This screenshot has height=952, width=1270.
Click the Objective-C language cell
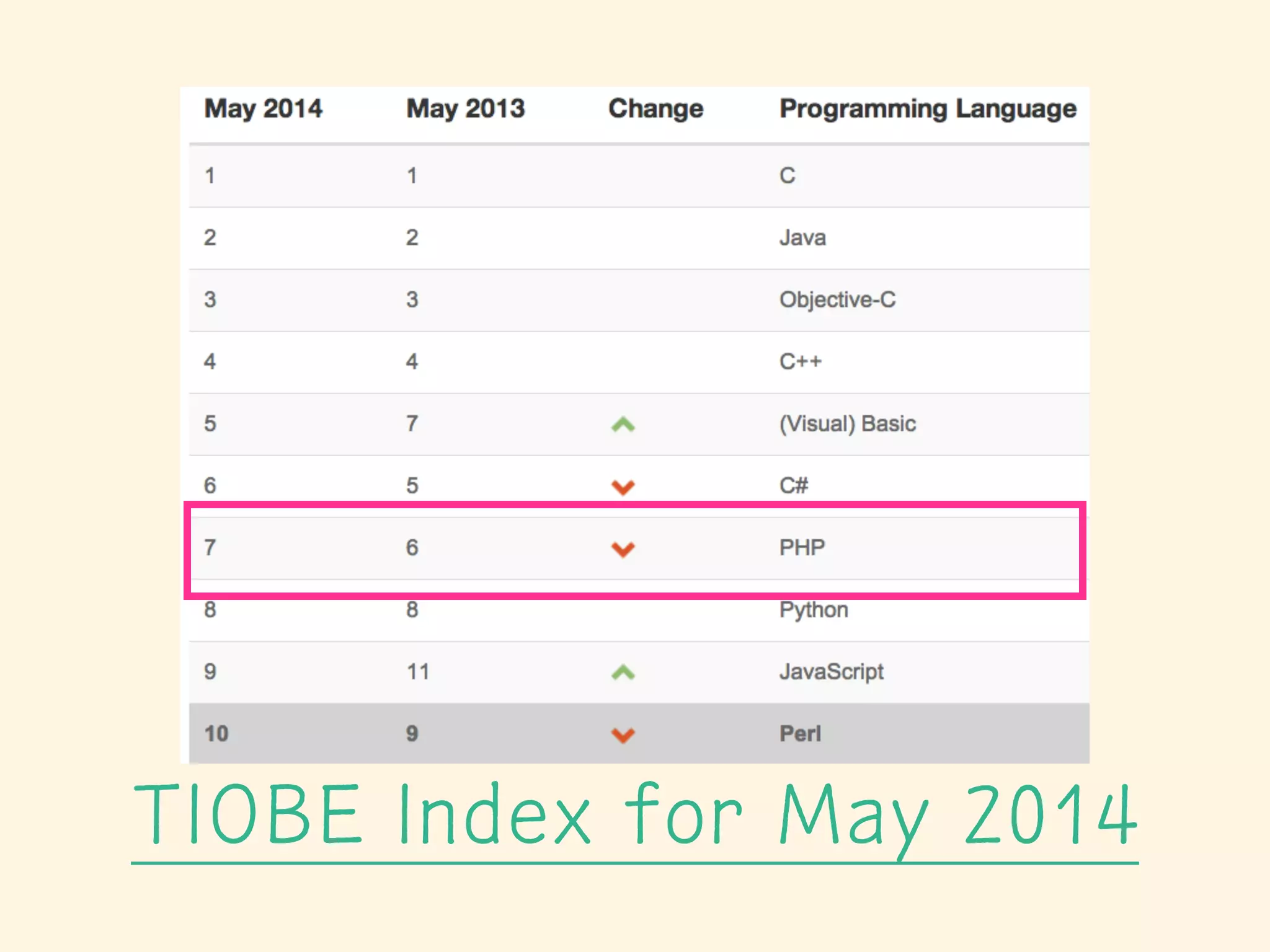click(837, 299)
